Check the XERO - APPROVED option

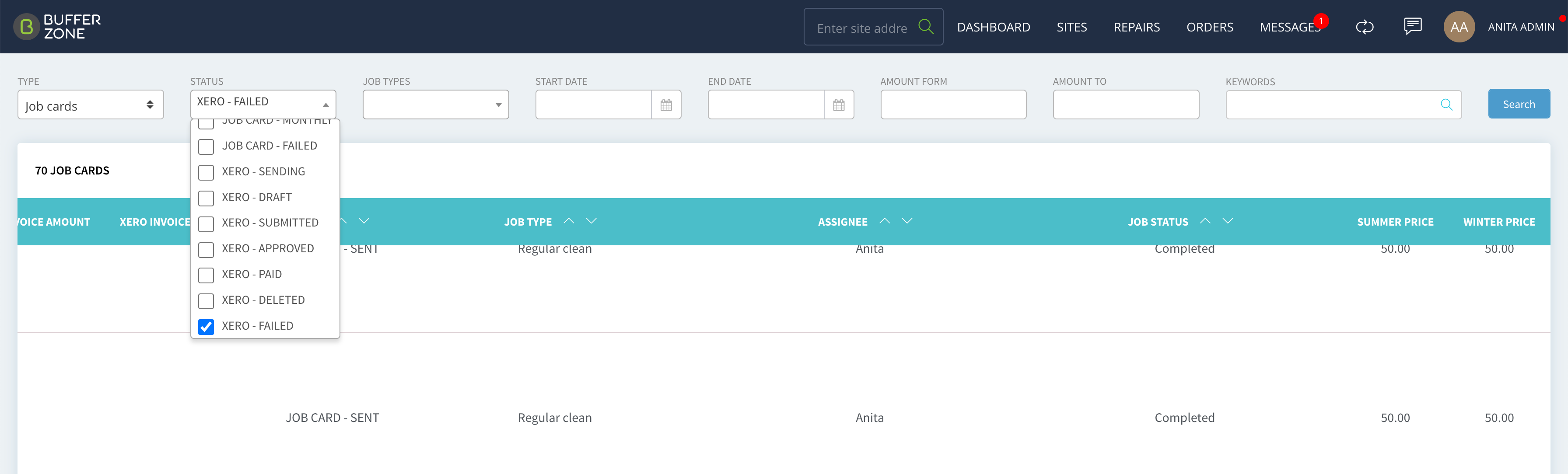click(x=206, y=250)
